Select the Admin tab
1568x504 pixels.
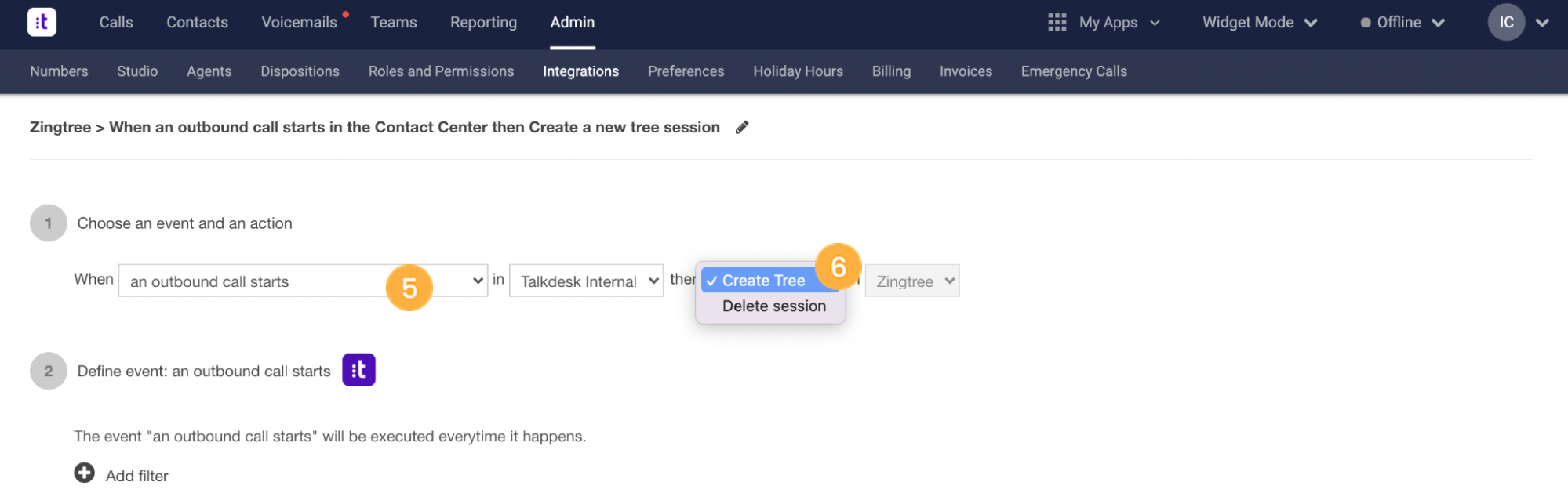(x=573, y=22)
